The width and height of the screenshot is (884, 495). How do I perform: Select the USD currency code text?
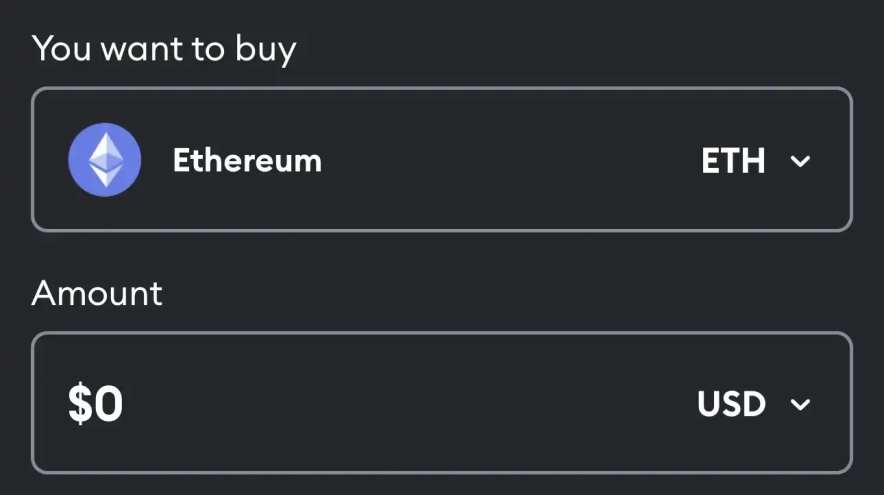click(731, 404)
